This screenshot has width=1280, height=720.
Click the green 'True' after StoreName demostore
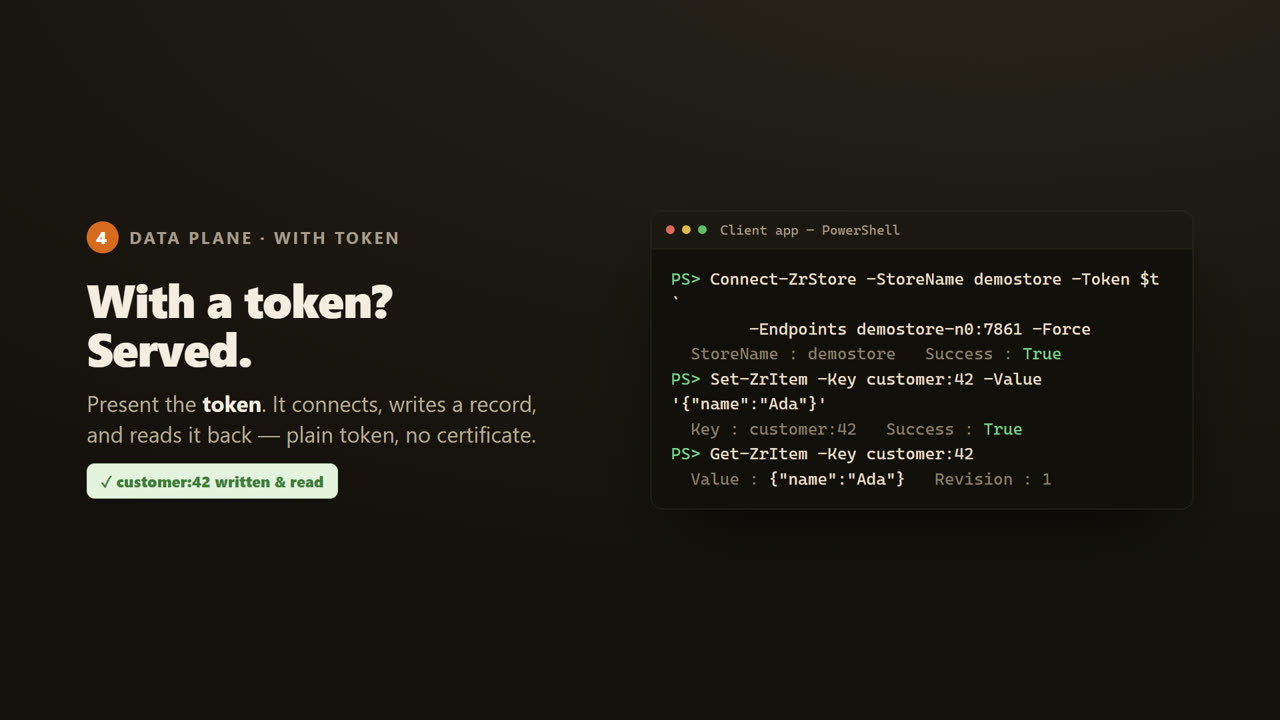coord(1042,354)
